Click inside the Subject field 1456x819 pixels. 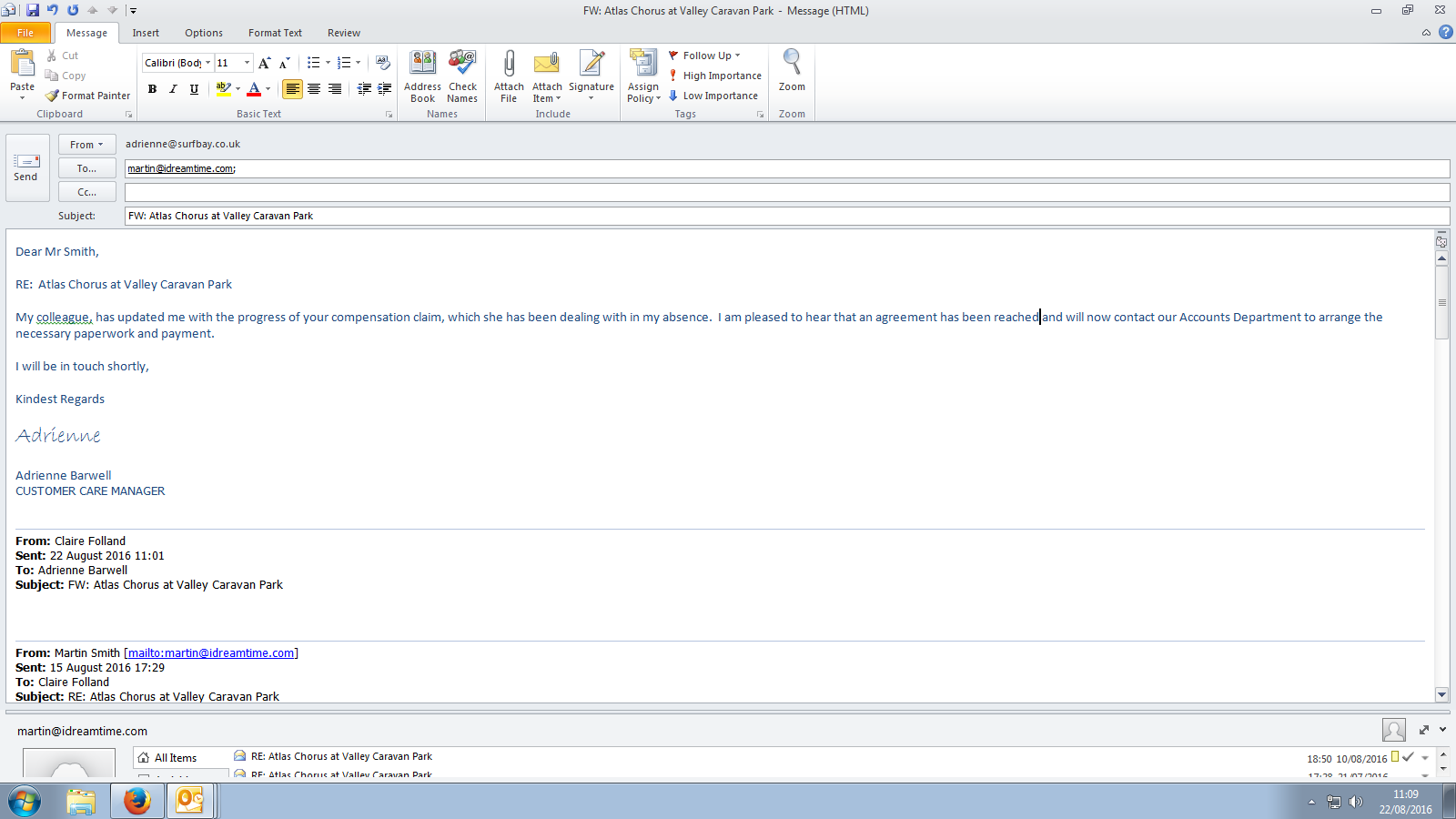(783, 216)
